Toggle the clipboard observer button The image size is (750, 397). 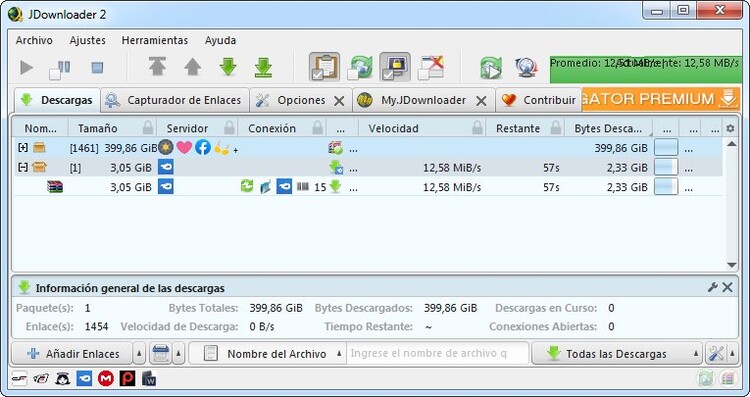pyautogui.click(x=325, y=67)
